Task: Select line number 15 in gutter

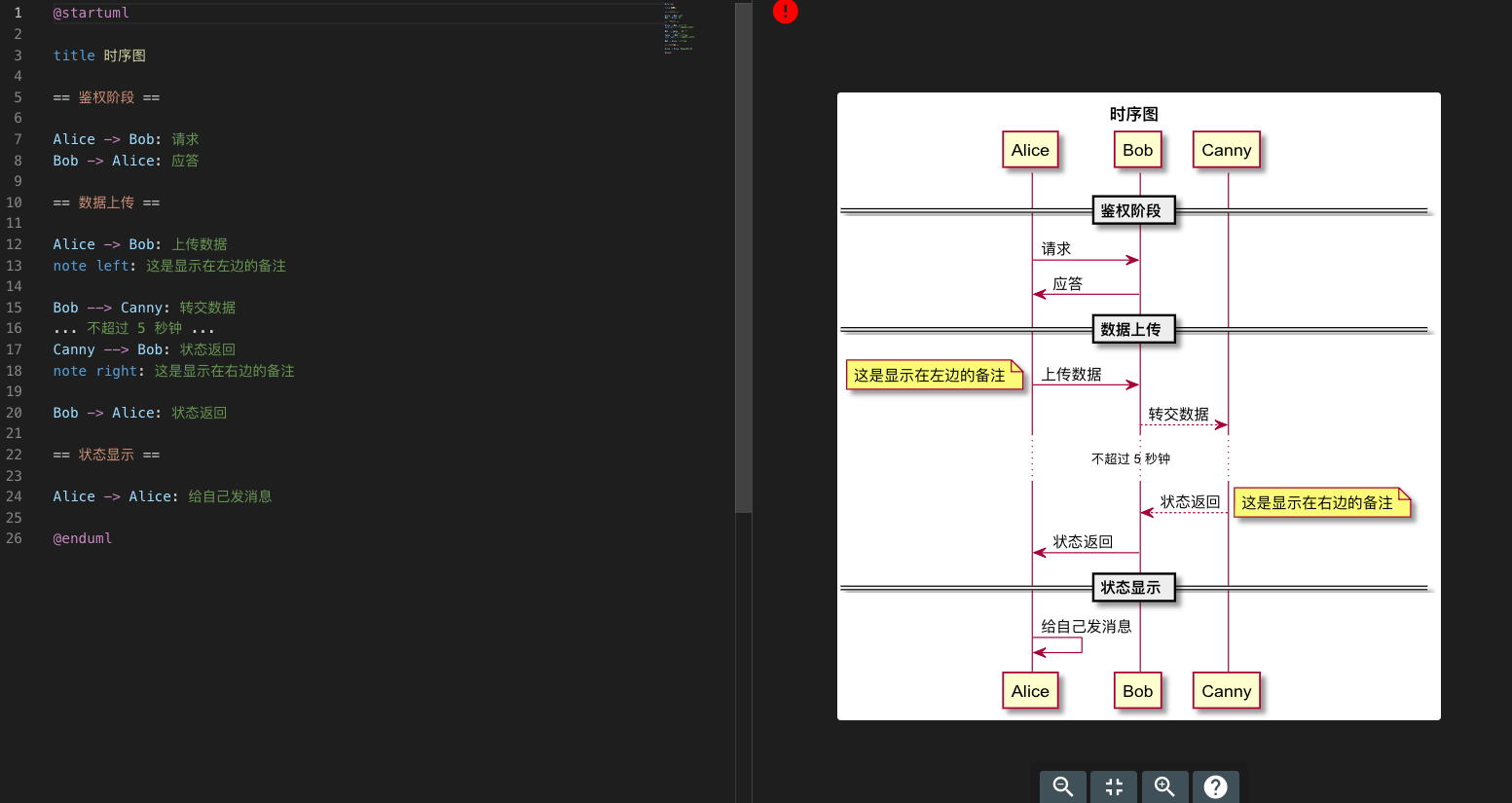Action: coord(14,308)
